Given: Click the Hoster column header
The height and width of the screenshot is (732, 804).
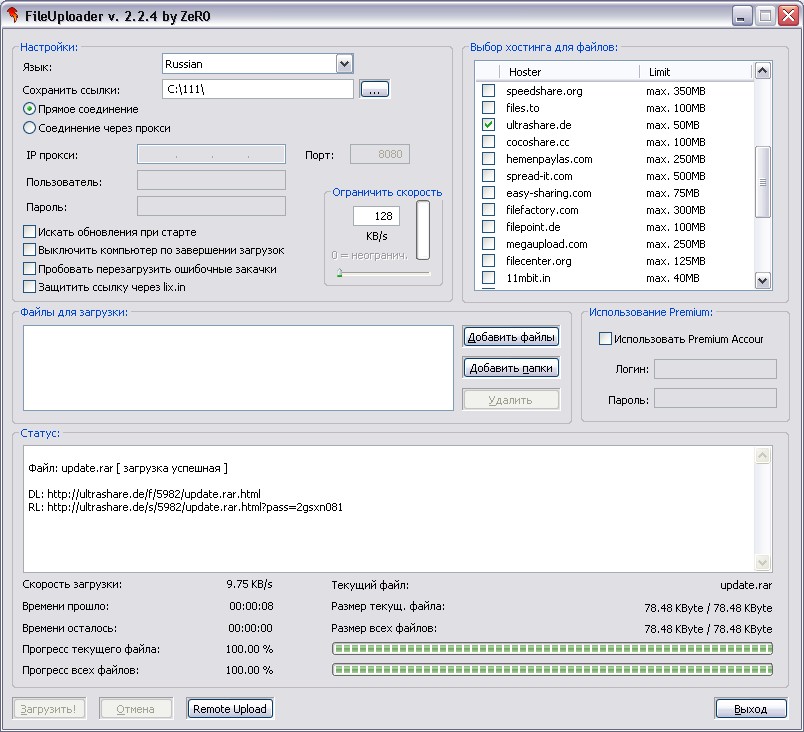Looking at the screenshot, I should (x=570, y=72).
